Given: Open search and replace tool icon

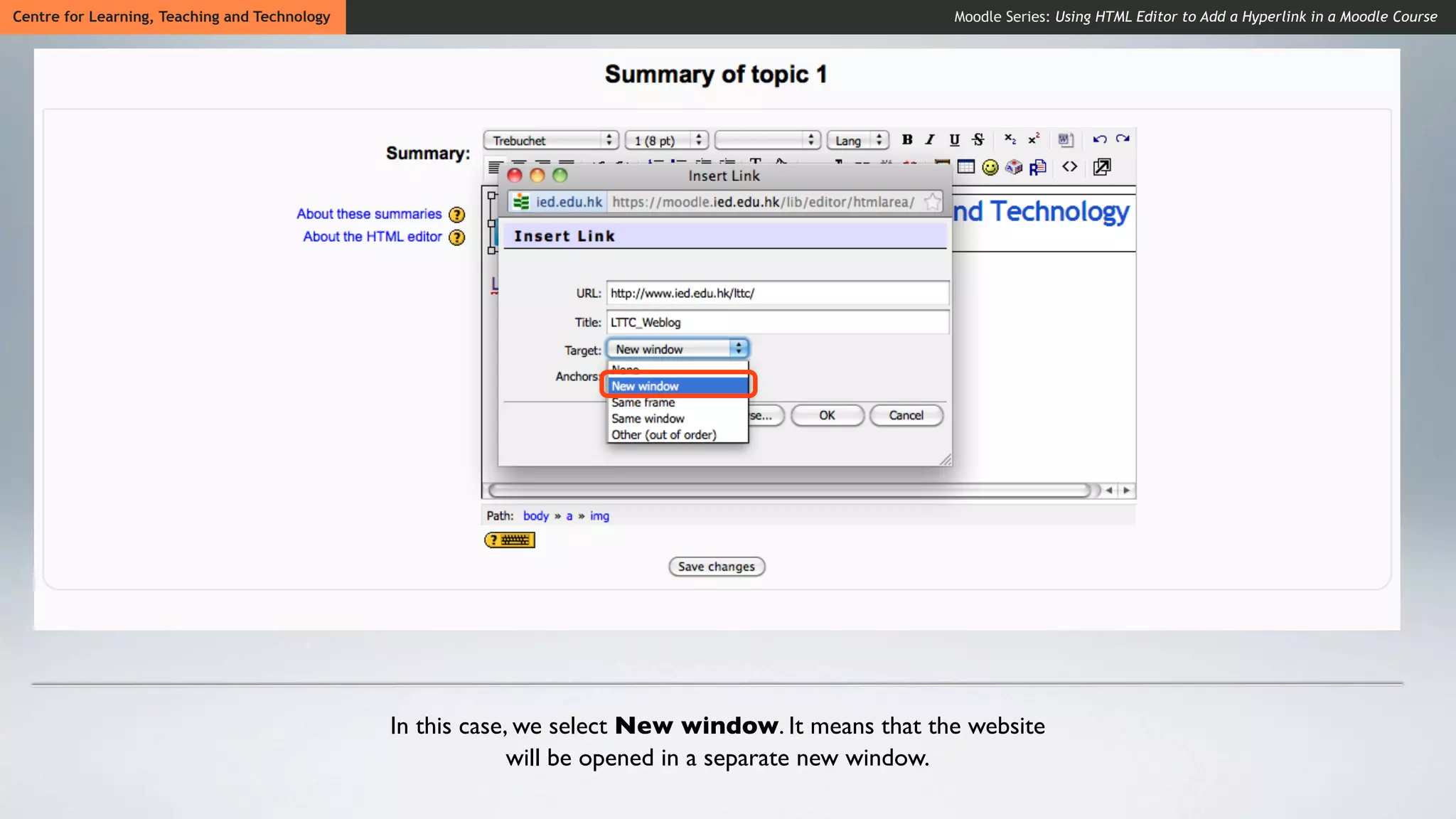Looking at the screenshot, I should point(1038,167).
